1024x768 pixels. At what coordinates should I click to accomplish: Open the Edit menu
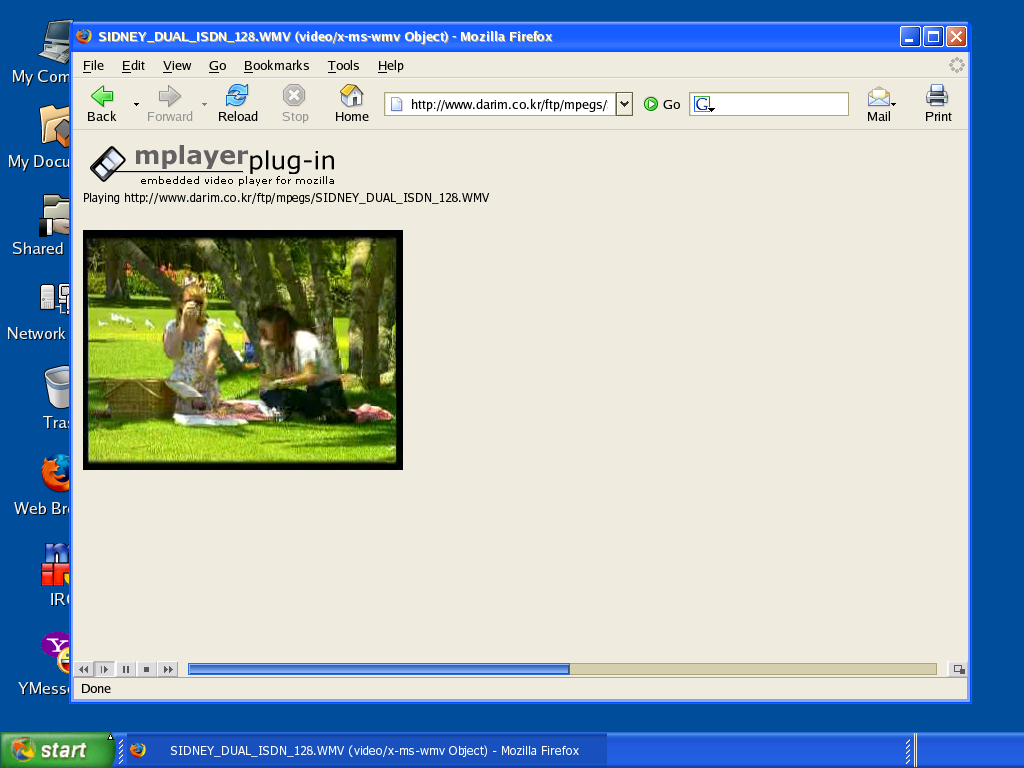[133, 65]
